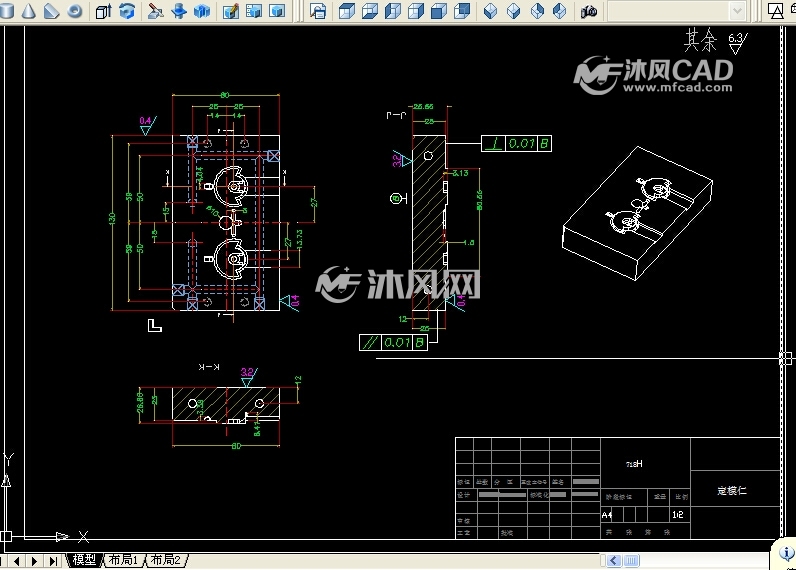This screenshot has width=796, height=570.
Task: Switch to Top view
Action: coord(347,11)
